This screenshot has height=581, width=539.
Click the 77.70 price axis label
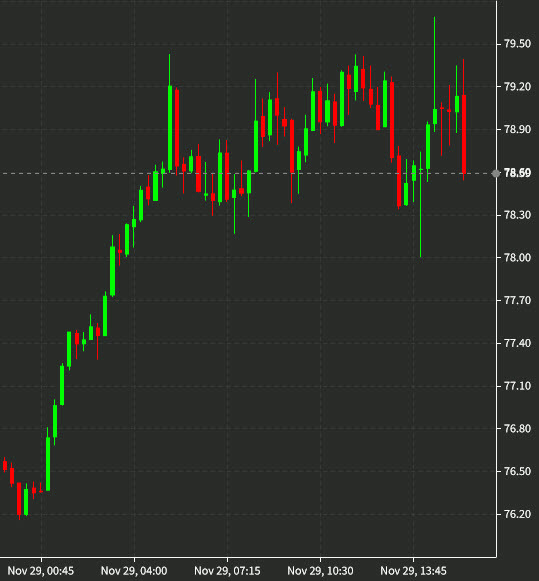point(518,300)
